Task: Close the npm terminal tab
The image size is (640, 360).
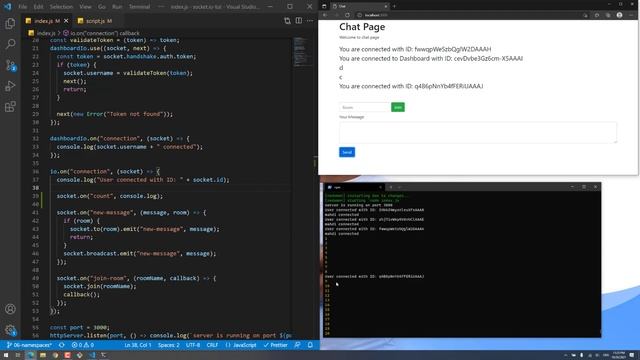Action: (x=380, y=187)
